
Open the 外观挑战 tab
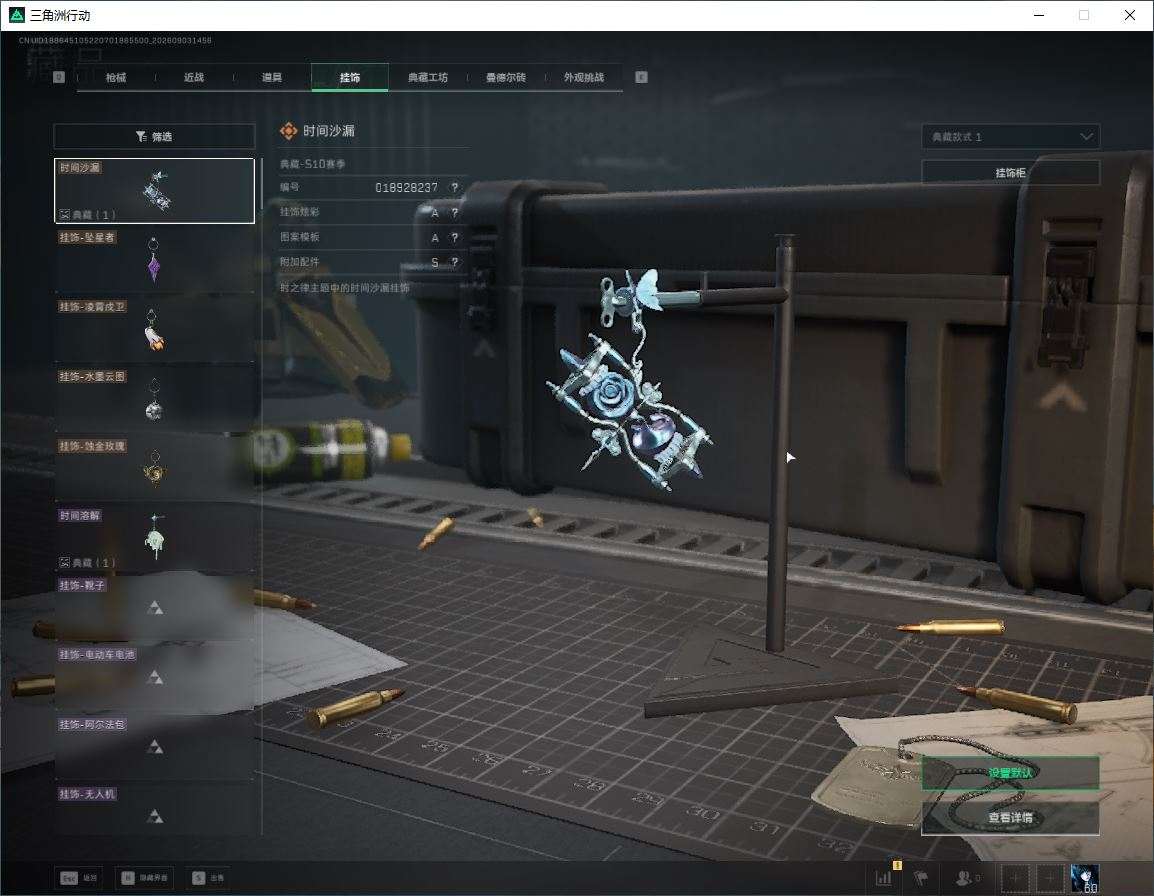584,77
